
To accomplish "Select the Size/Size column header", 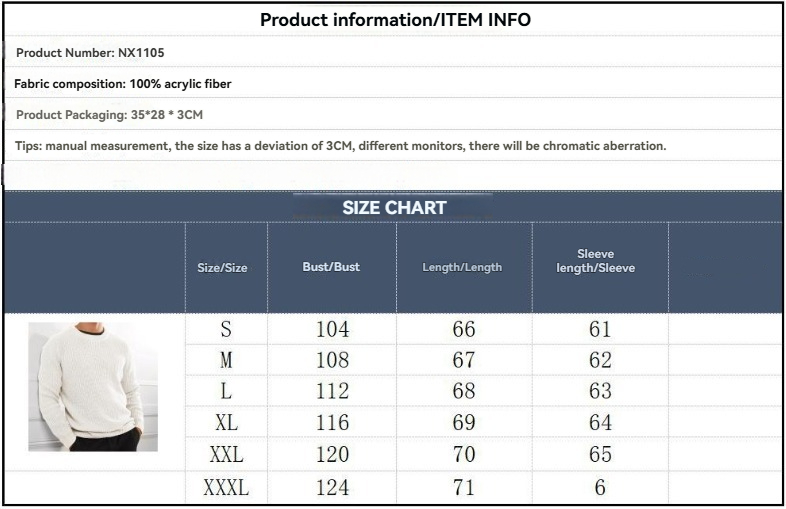I will coord(222,268).
